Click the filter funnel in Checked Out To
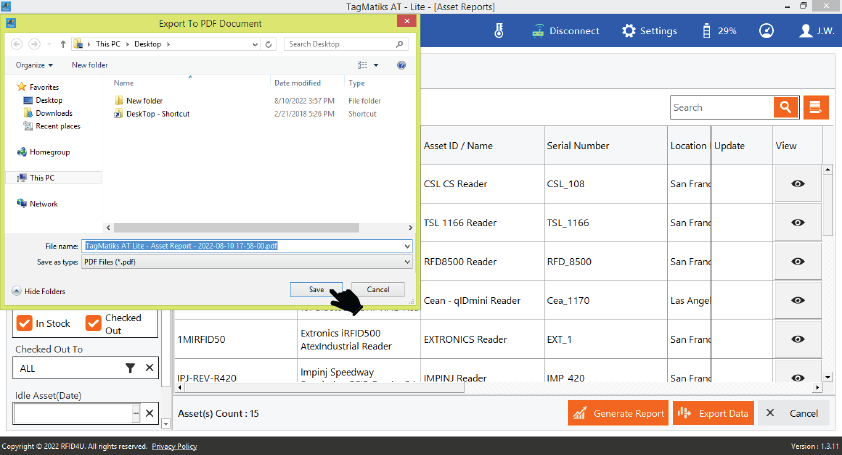The image size is (842, 455). [x=130, y=368]
